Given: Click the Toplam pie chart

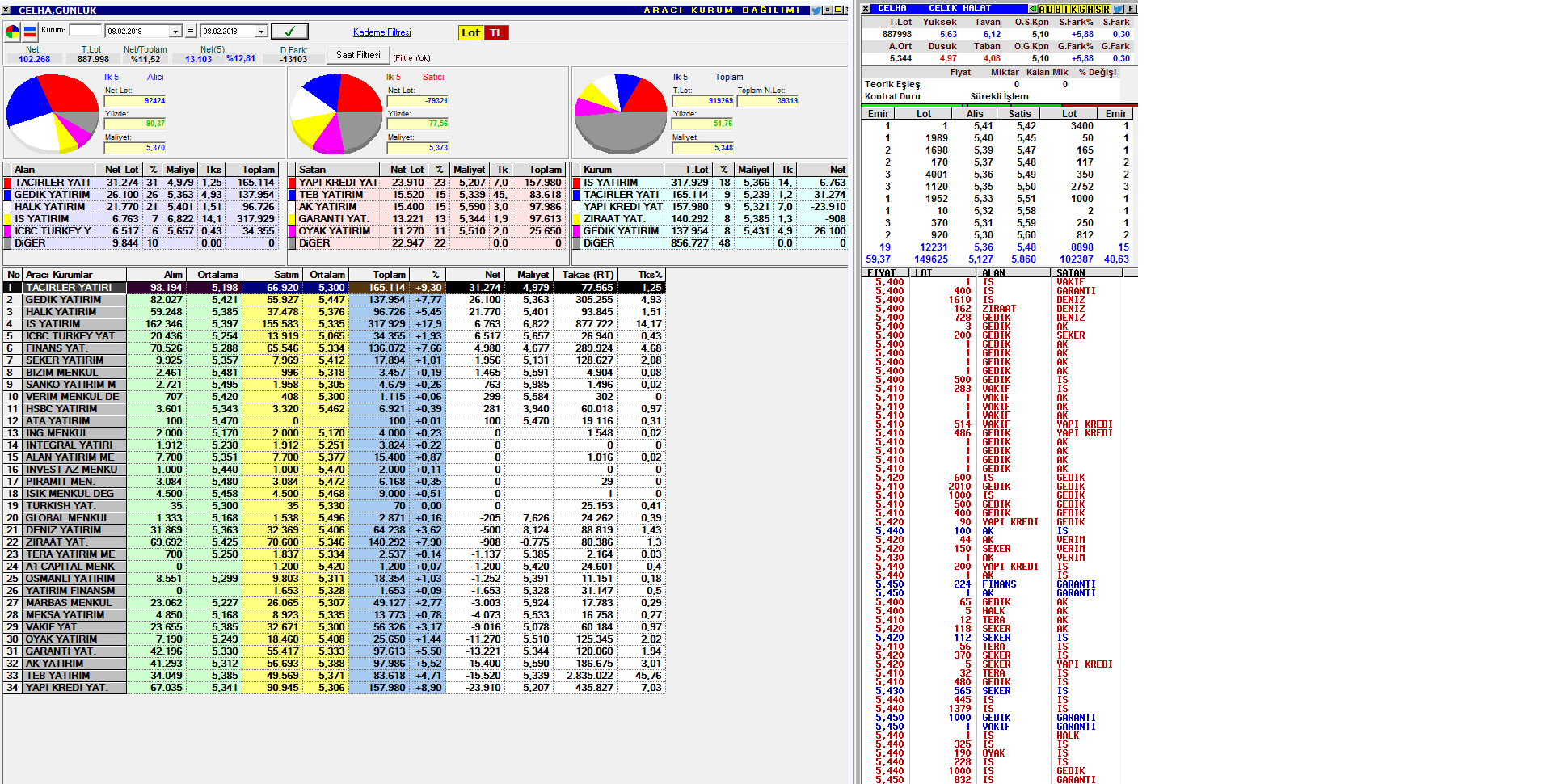Looking at the screenshot, I should click(621, 113).
